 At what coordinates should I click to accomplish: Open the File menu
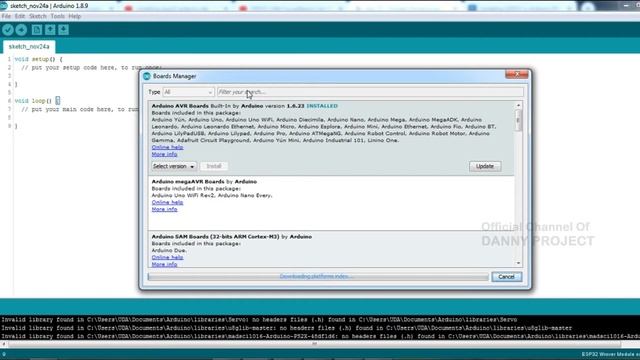[x=6, y=16]
